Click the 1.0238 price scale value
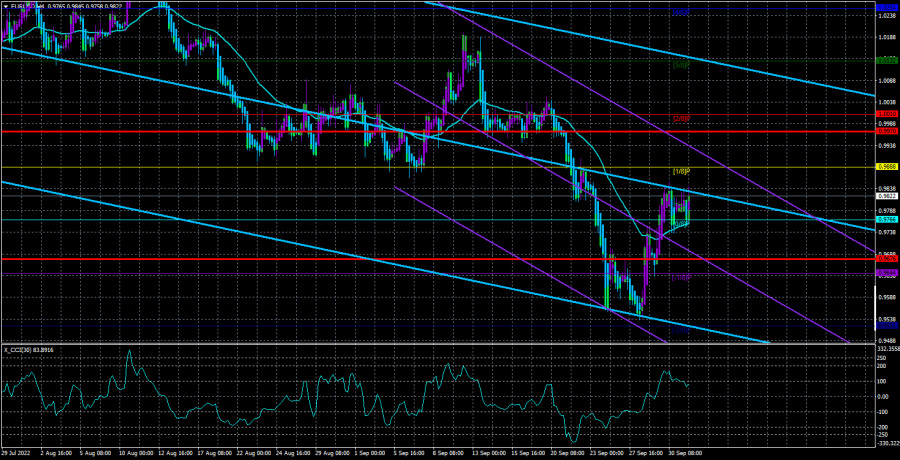This screenshot has width=900, height=460. click(x=885, y=18)
